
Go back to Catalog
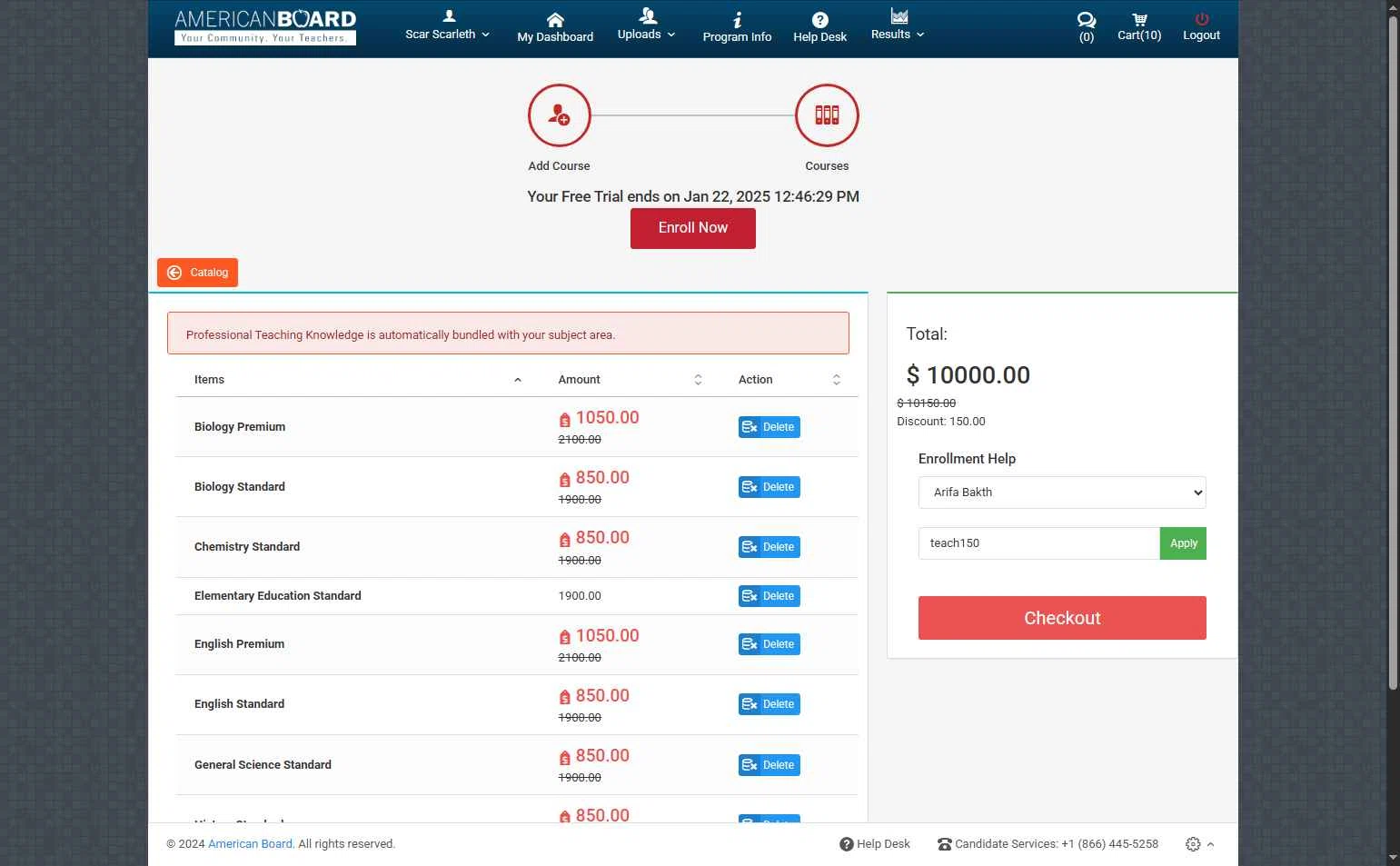197,273
